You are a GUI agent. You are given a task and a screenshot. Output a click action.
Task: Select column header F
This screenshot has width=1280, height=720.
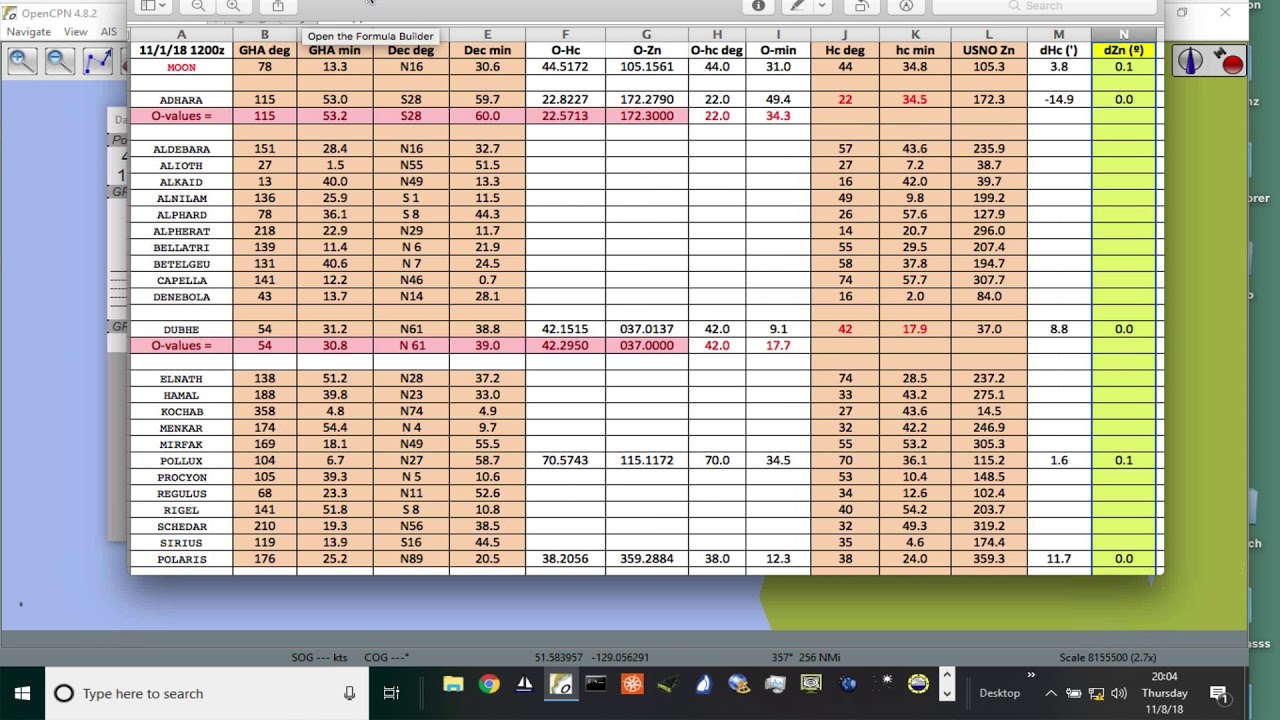(565, 35)
